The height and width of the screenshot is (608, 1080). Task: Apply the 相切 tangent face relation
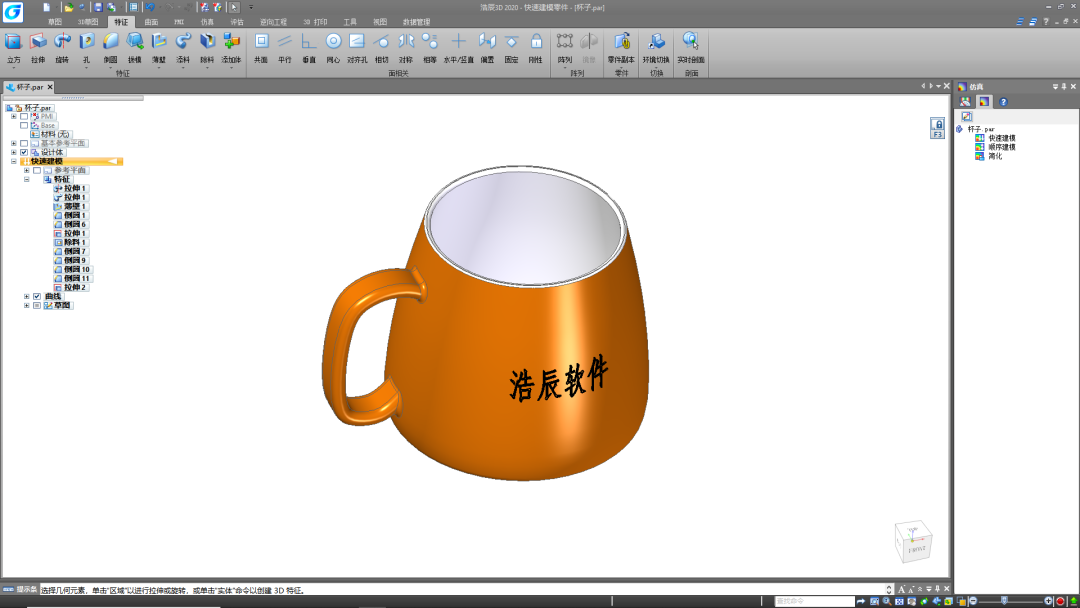[x=382, y=48]
